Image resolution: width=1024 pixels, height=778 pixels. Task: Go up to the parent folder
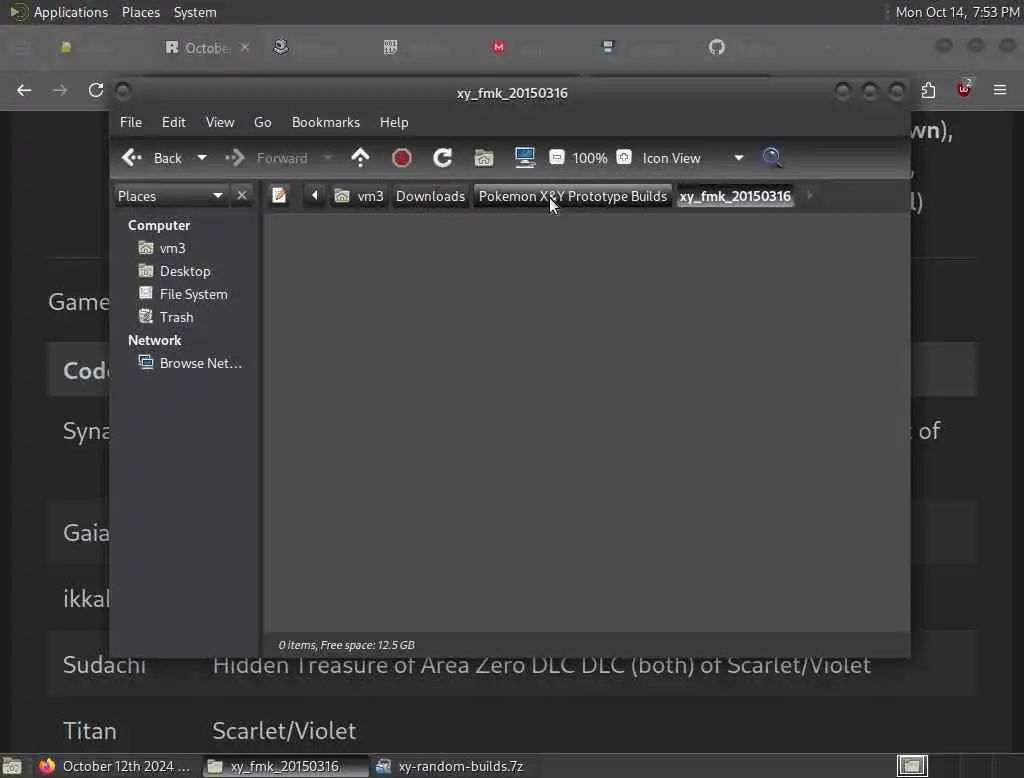click(360, 157)
